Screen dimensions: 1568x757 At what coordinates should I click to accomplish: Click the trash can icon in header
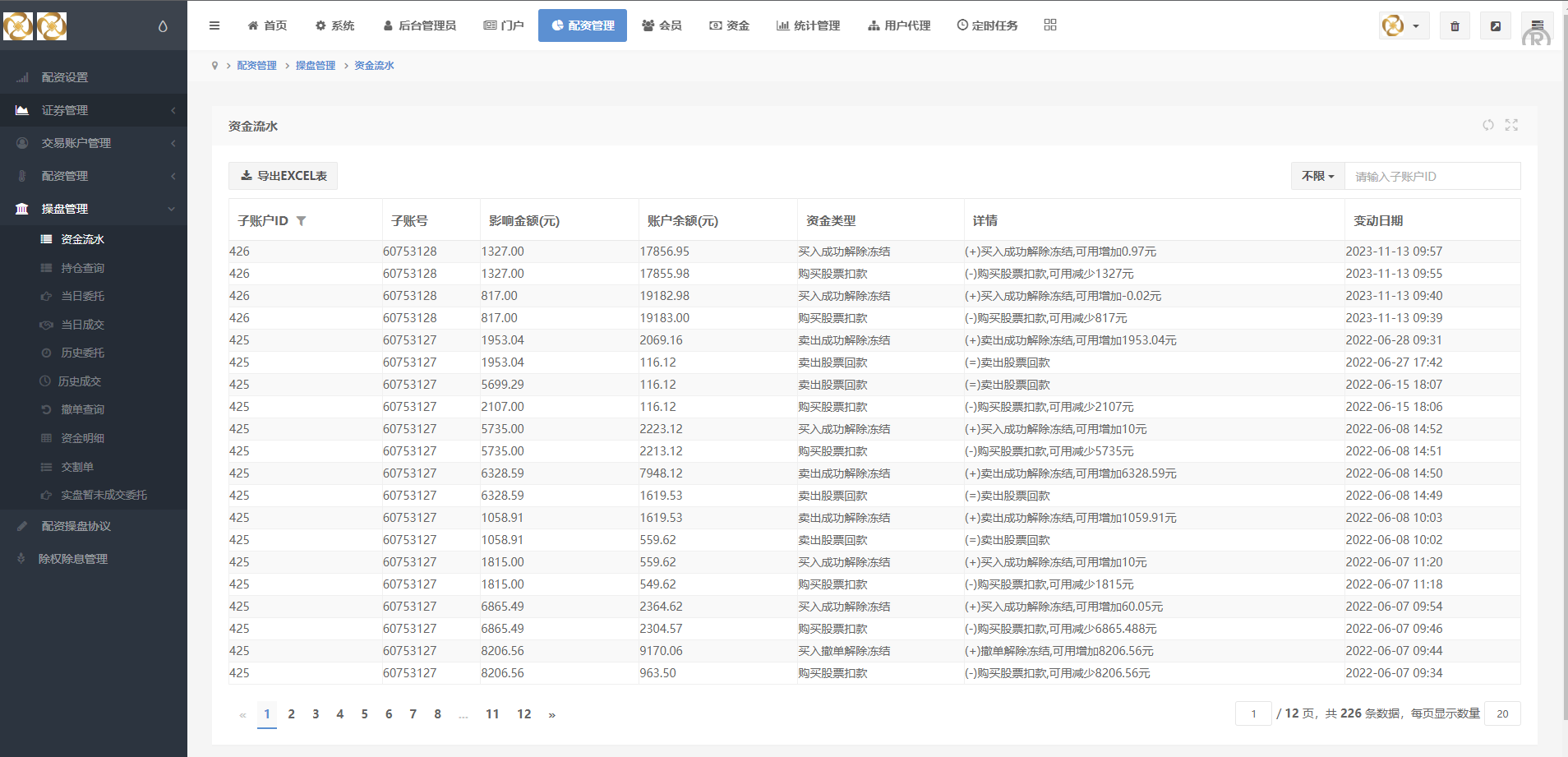tap(1455, 26)
